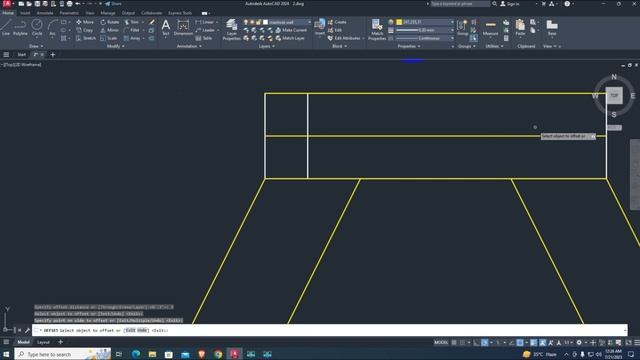Switch to the Layout tab

coord(43,342)
